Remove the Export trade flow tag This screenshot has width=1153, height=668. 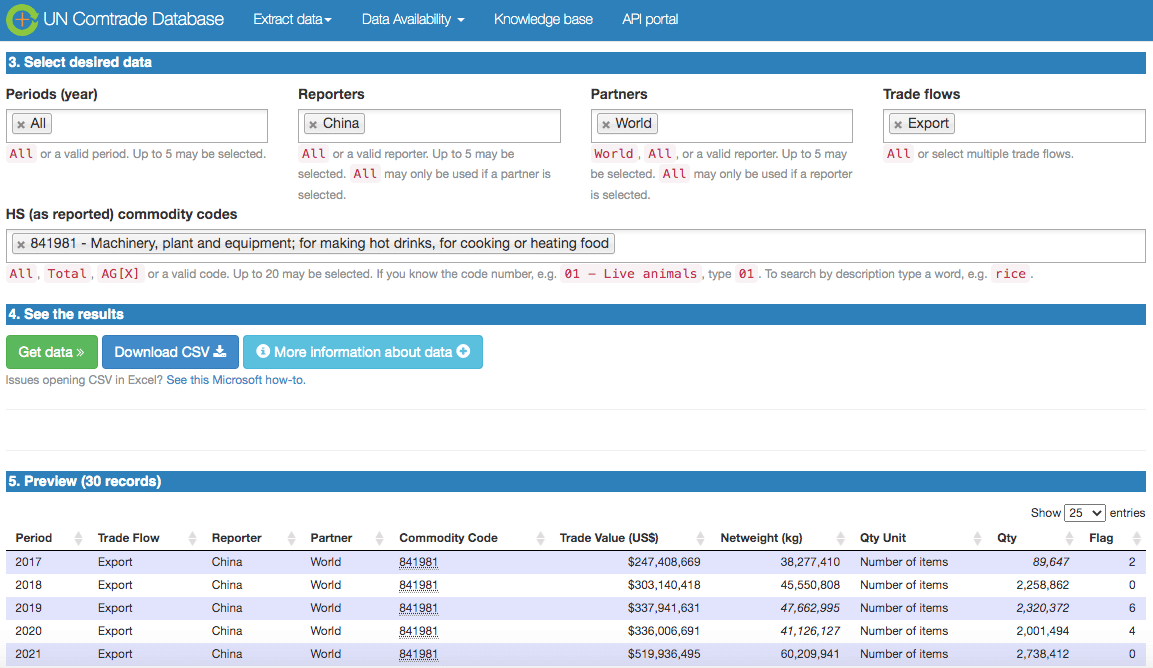pos(898,124)
